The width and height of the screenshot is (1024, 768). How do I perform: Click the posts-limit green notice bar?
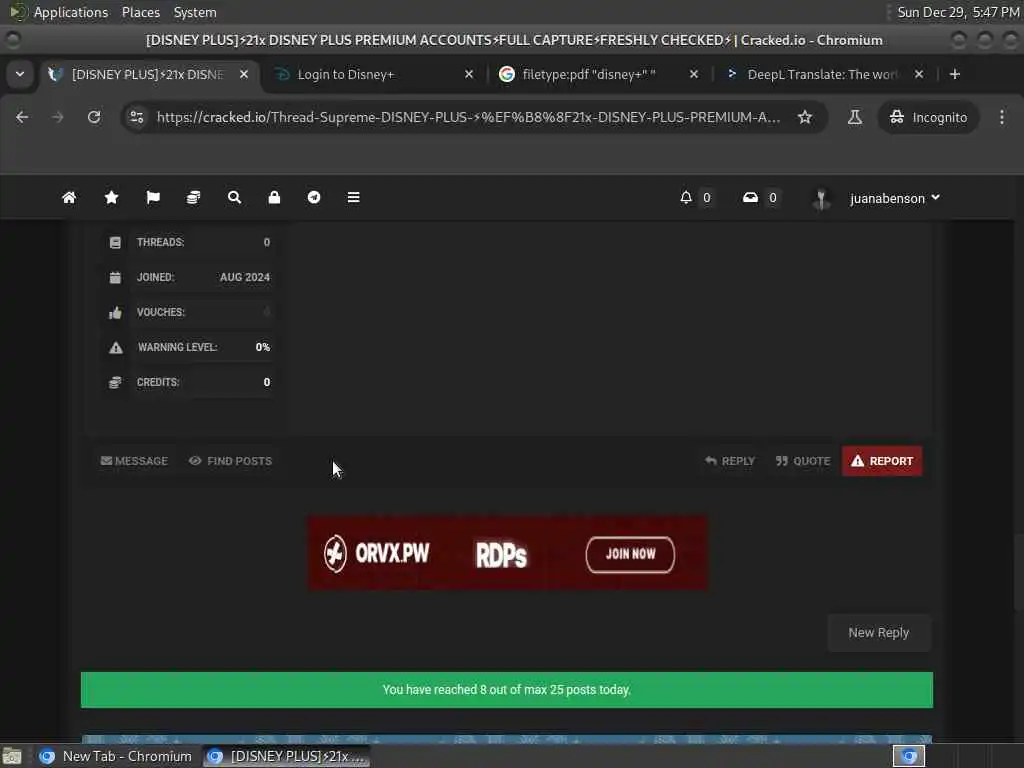point(507,690)
